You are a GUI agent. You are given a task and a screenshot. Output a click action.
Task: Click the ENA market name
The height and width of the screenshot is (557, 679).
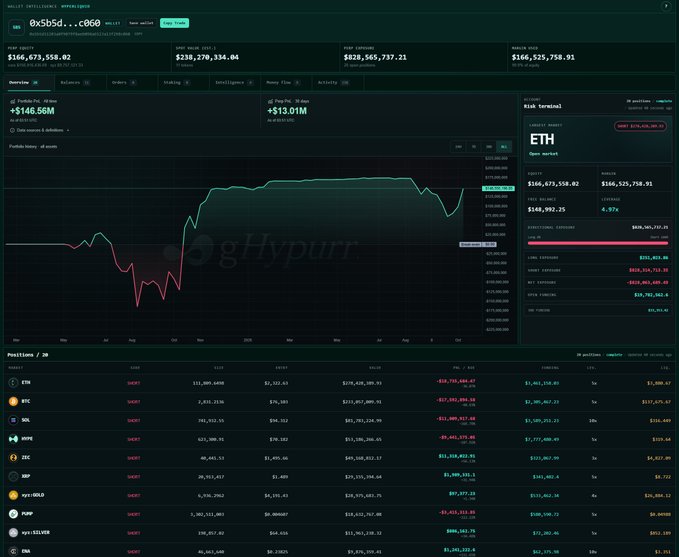click(26, 551)
